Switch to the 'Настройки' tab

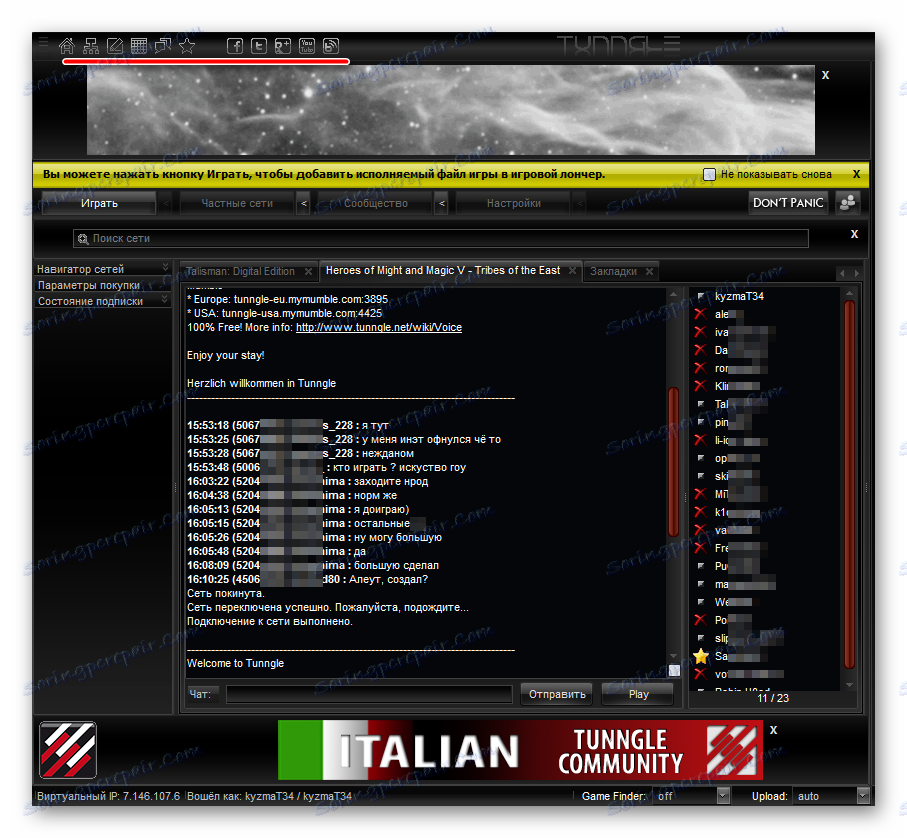513,204
